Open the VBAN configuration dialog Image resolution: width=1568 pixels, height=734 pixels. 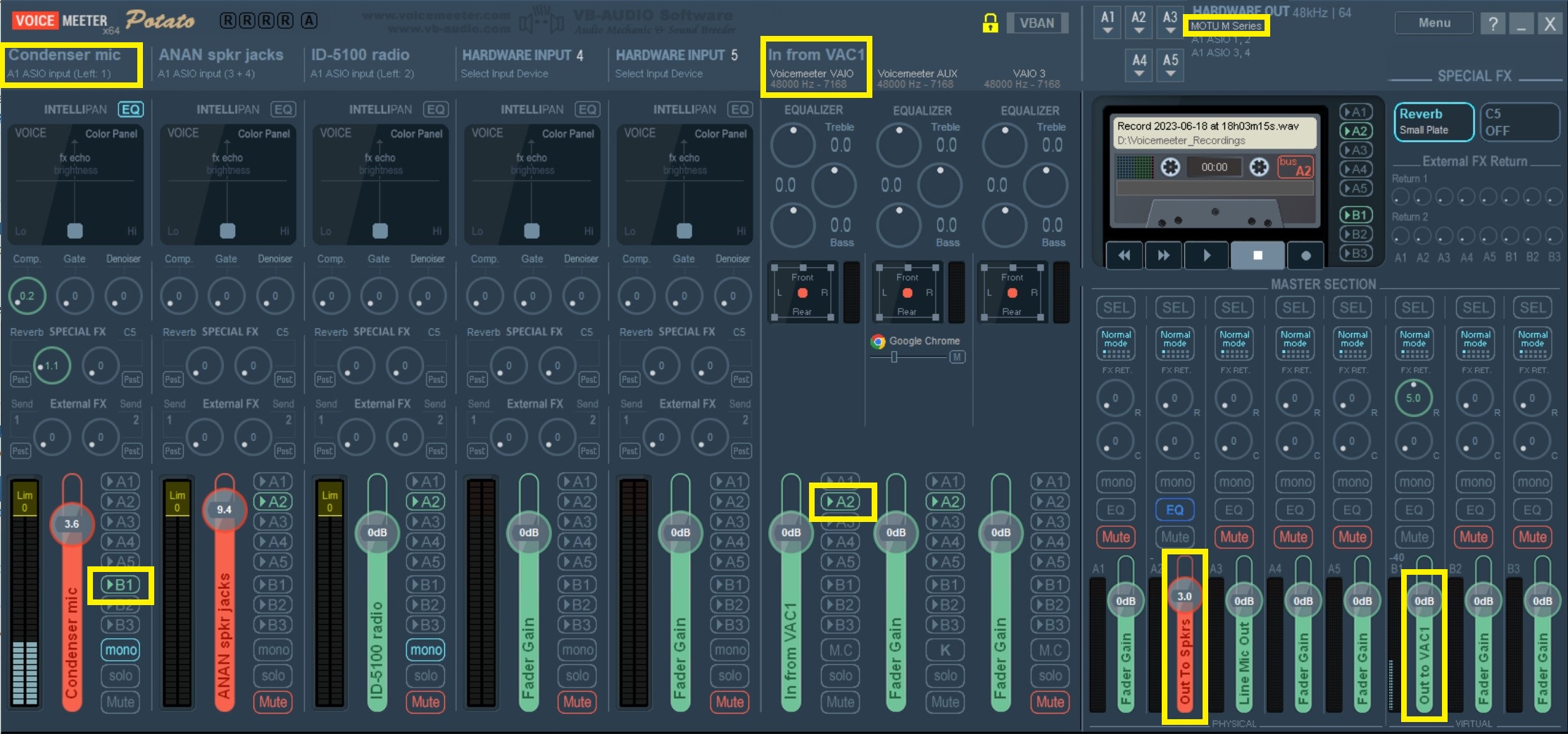[1038, 23]
